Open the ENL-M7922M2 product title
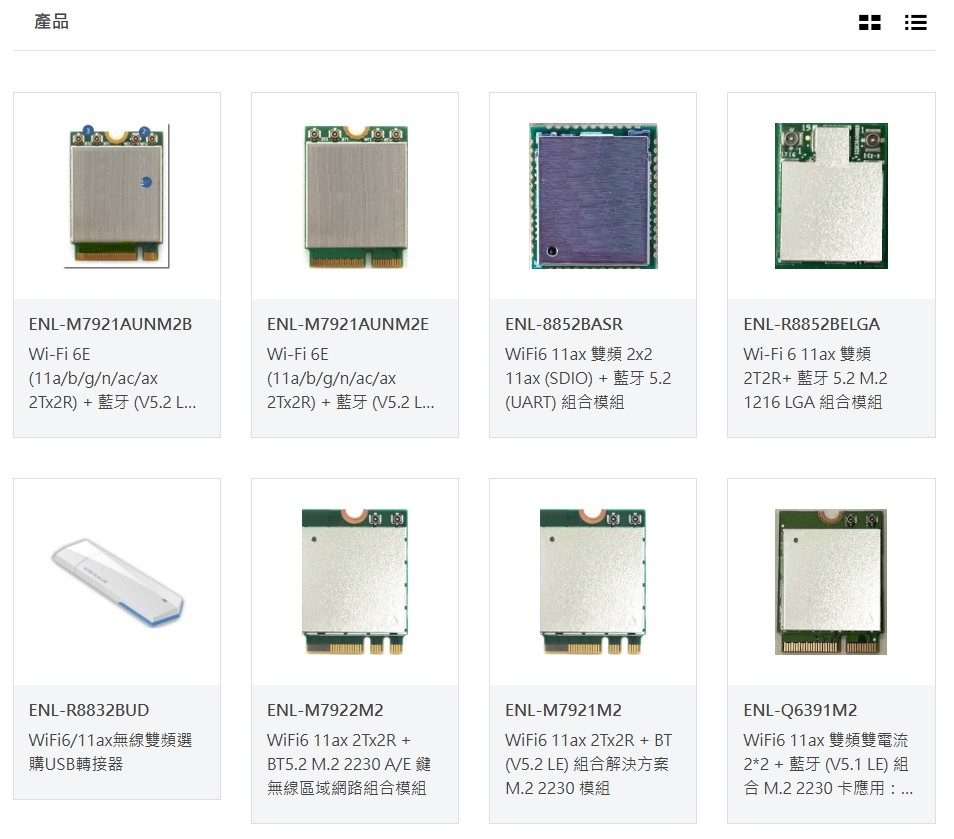The image size is (954, 839). point(326,710)
